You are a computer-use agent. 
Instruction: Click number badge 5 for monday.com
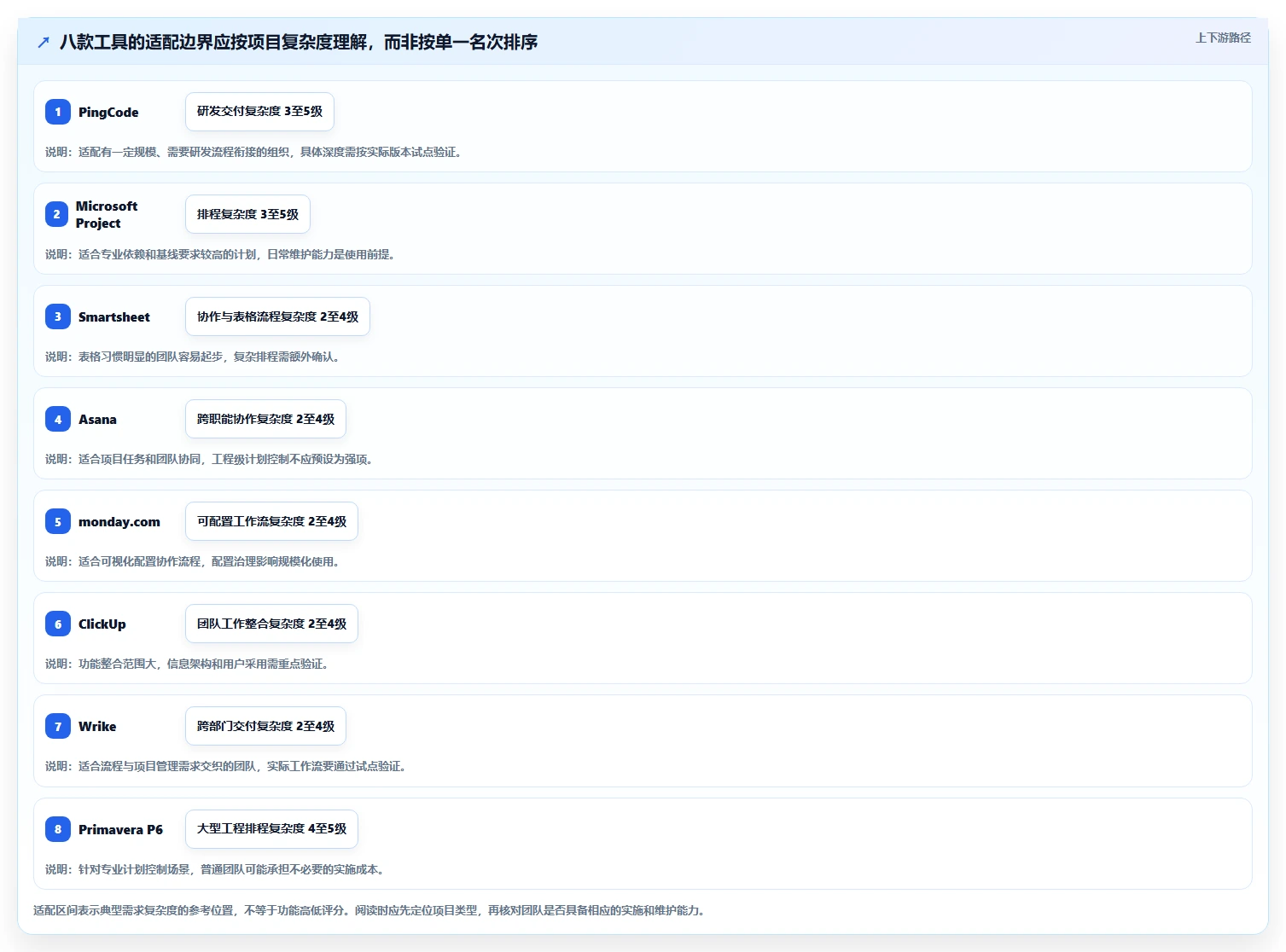pos(58,521)
